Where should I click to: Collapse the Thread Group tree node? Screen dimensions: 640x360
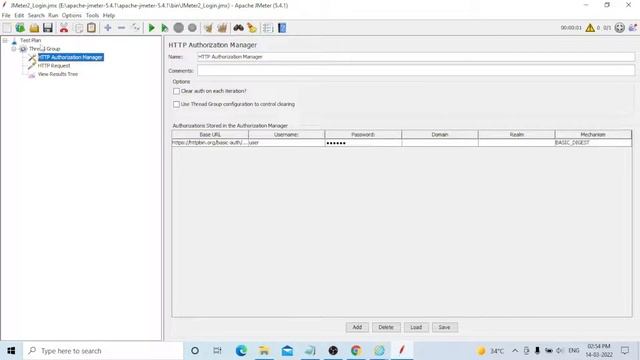[13, 49]
